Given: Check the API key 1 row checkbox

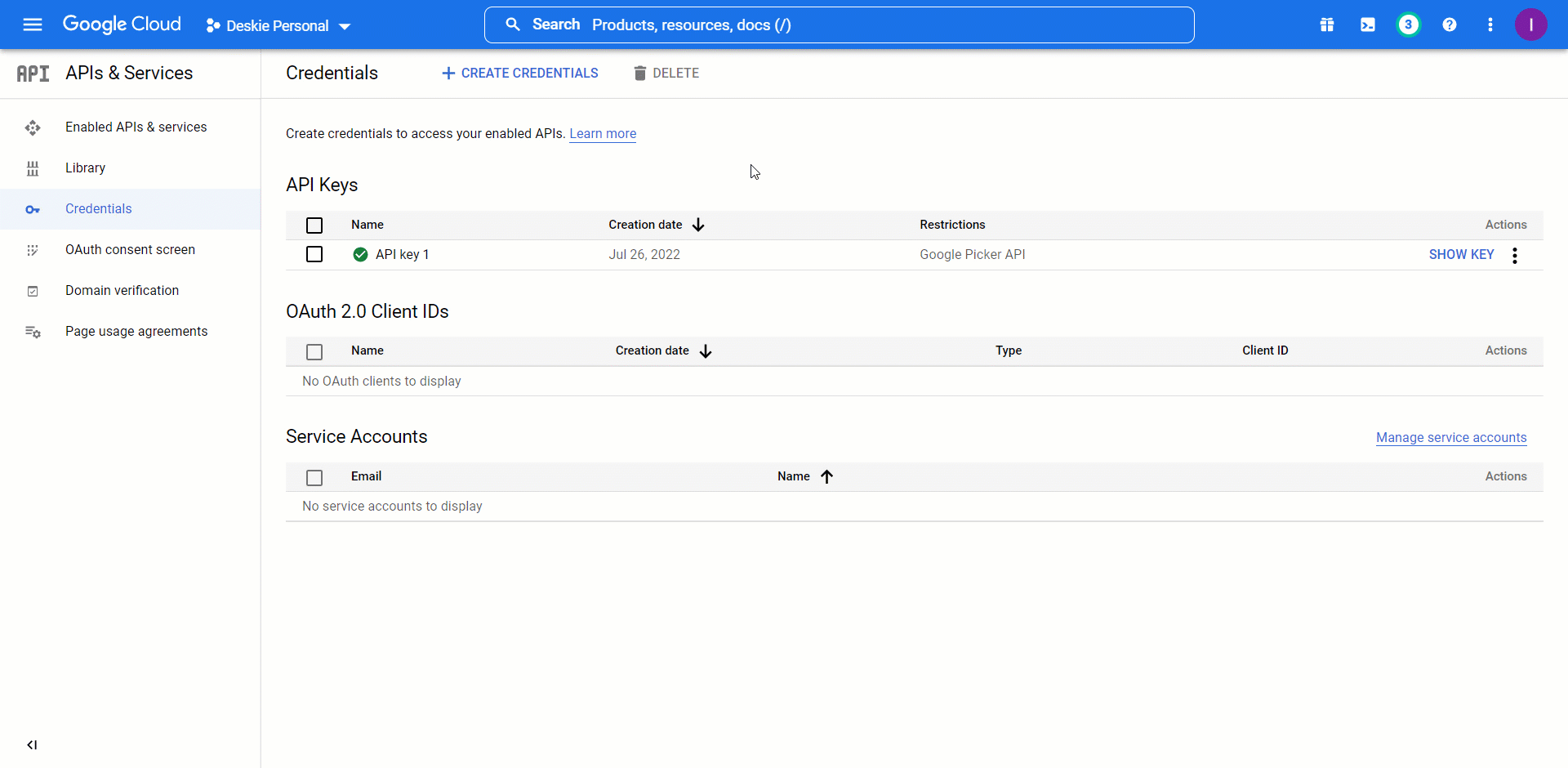Looking at the screenshot, I should 314,254.
